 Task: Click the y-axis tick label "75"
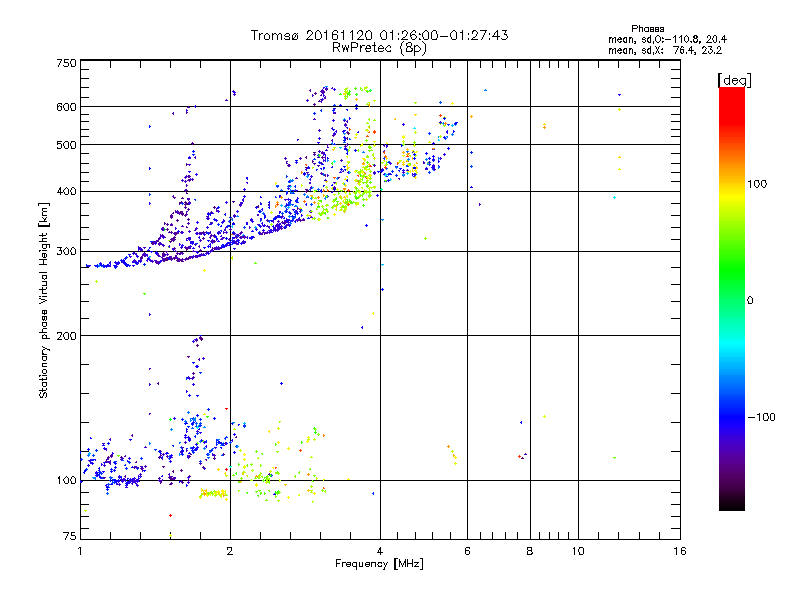(x=70, y=536)
